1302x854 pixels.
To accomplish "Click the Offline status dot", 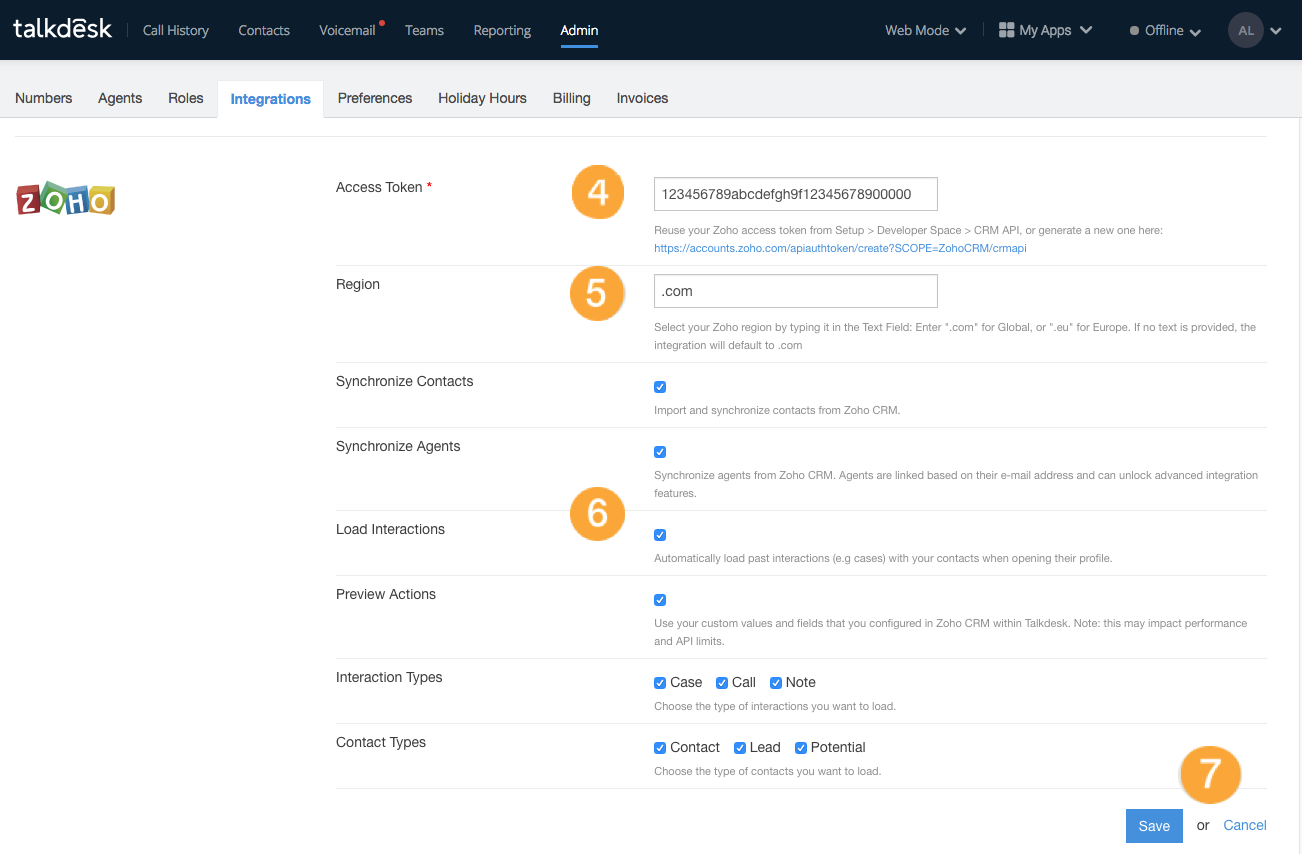I will pos(1134,31).
